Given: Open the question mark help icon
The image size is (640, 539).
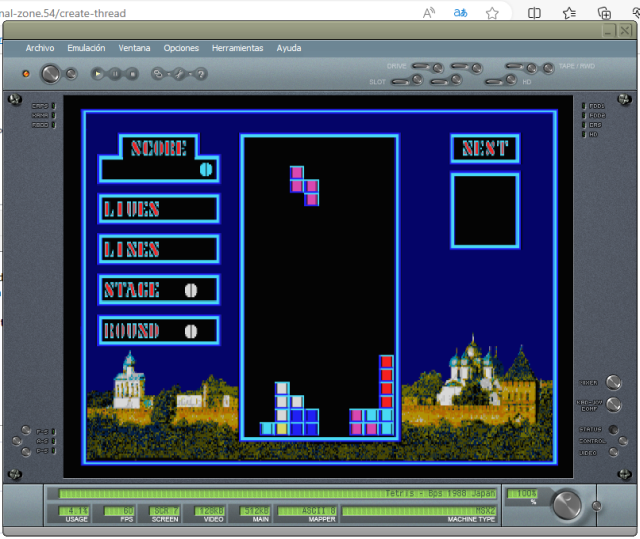Looking at the screenshot, I should 200,74.
